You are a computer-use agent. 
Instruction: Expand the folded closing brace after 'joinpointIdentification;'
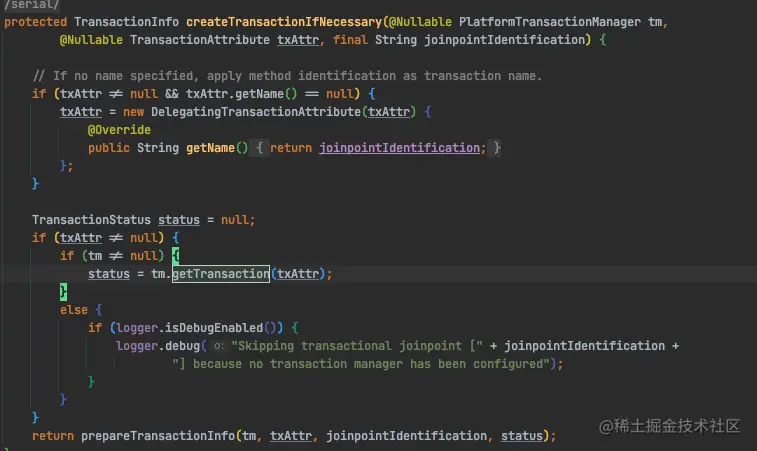tap(497, 148)
